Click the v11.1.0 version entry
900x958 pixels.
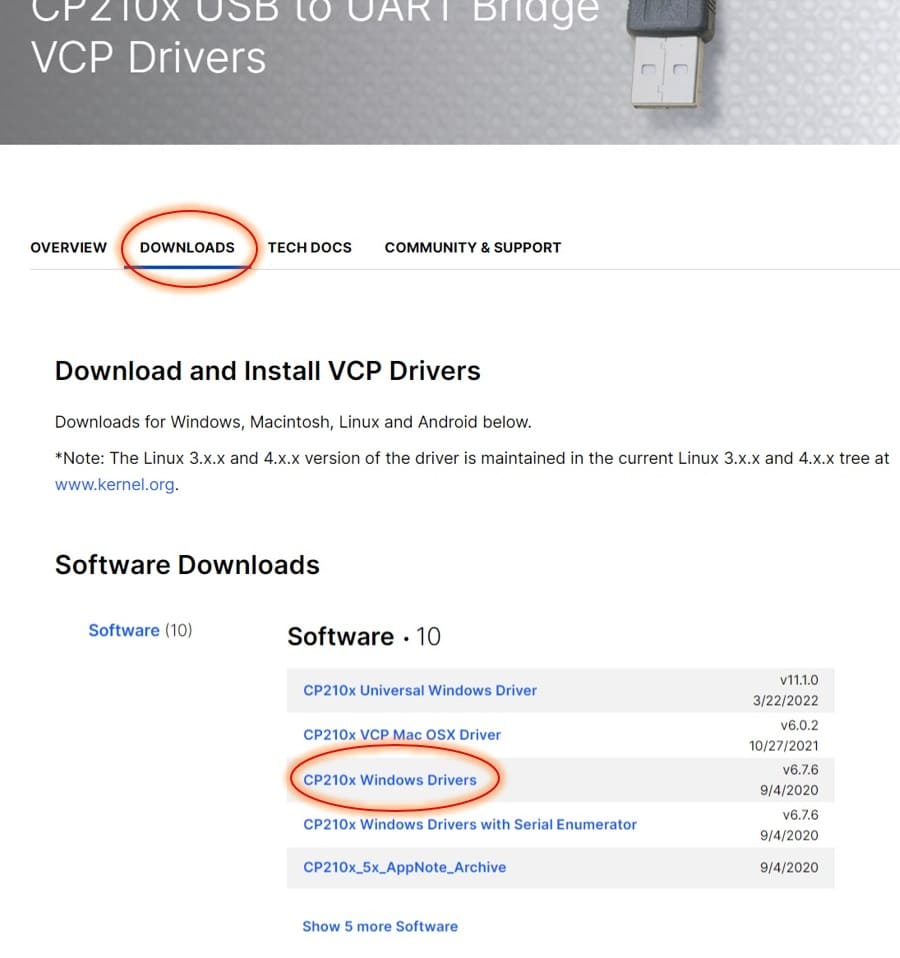[799, 680]
